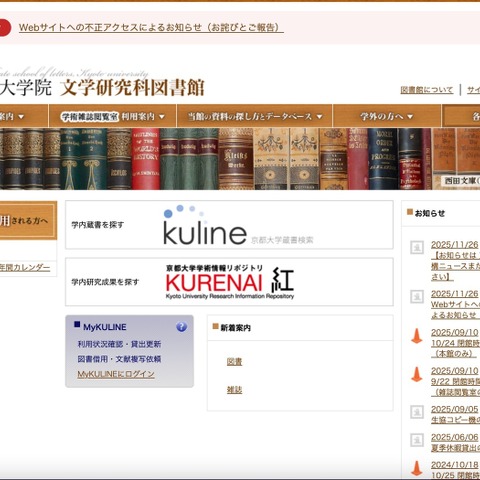This screenshot has height=480, width=480.
Task: Click the お知らせ heading
Action: (x=430, y=213)
